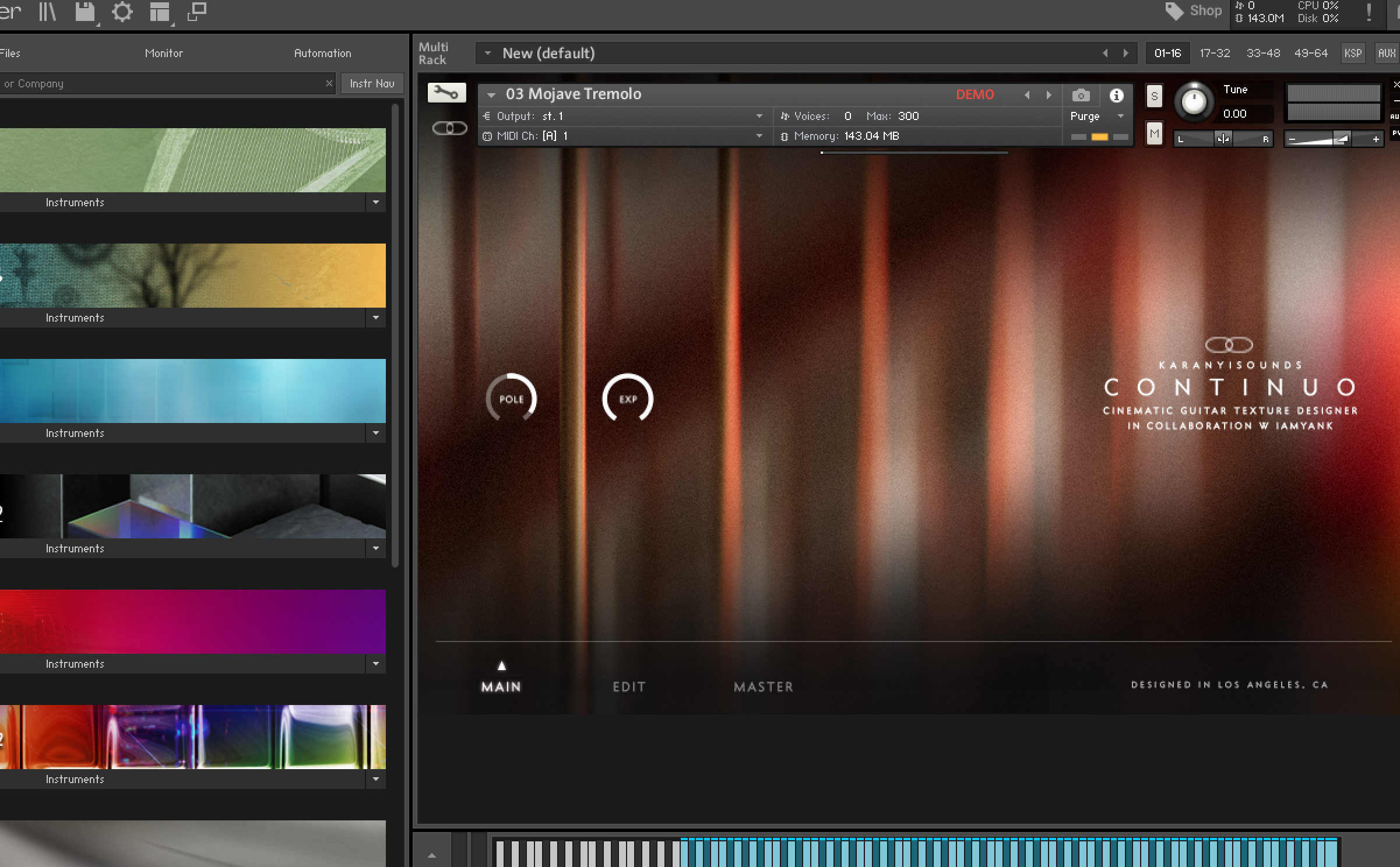This screenshot has height=867, width=1400.
Task: Click the workspace layout panel icon
Action: coord(159,12)
